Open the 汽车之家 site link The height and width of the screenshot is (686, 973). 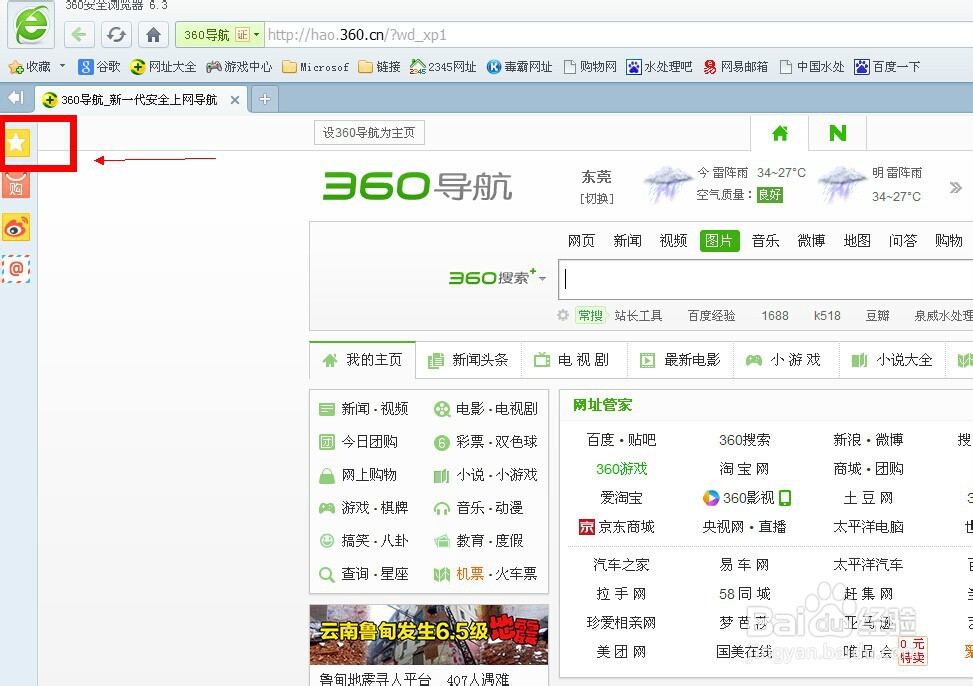point(621,564)
